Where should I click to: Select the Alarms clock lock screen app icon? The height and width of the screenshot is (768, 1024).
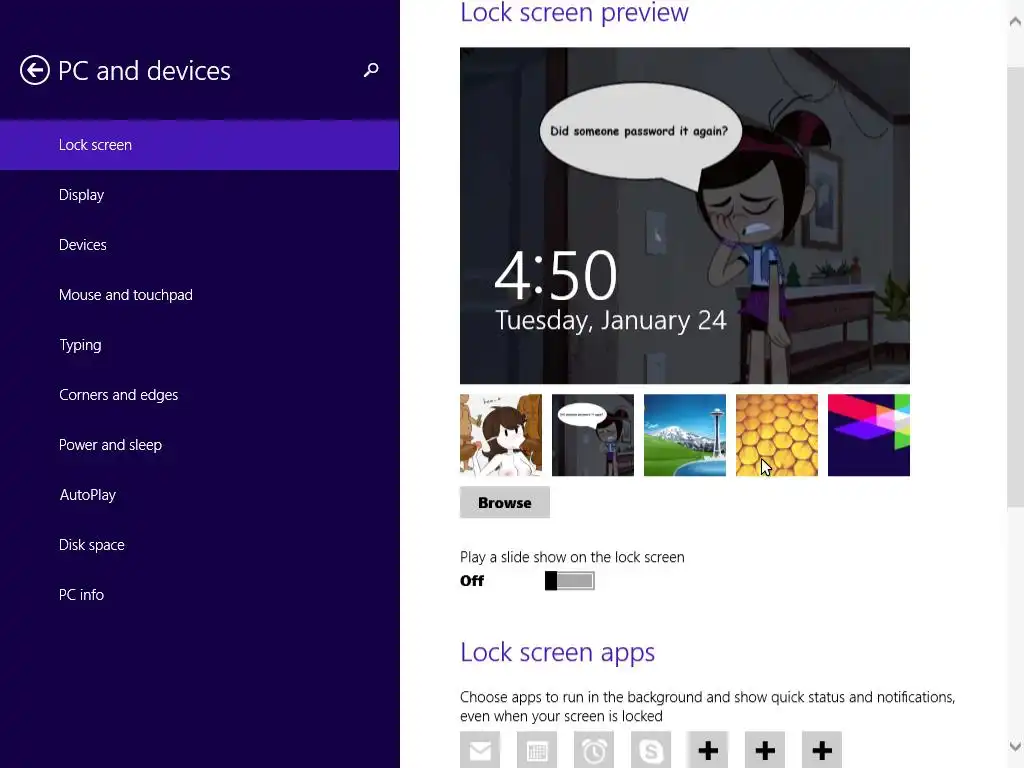coord(594,750)
